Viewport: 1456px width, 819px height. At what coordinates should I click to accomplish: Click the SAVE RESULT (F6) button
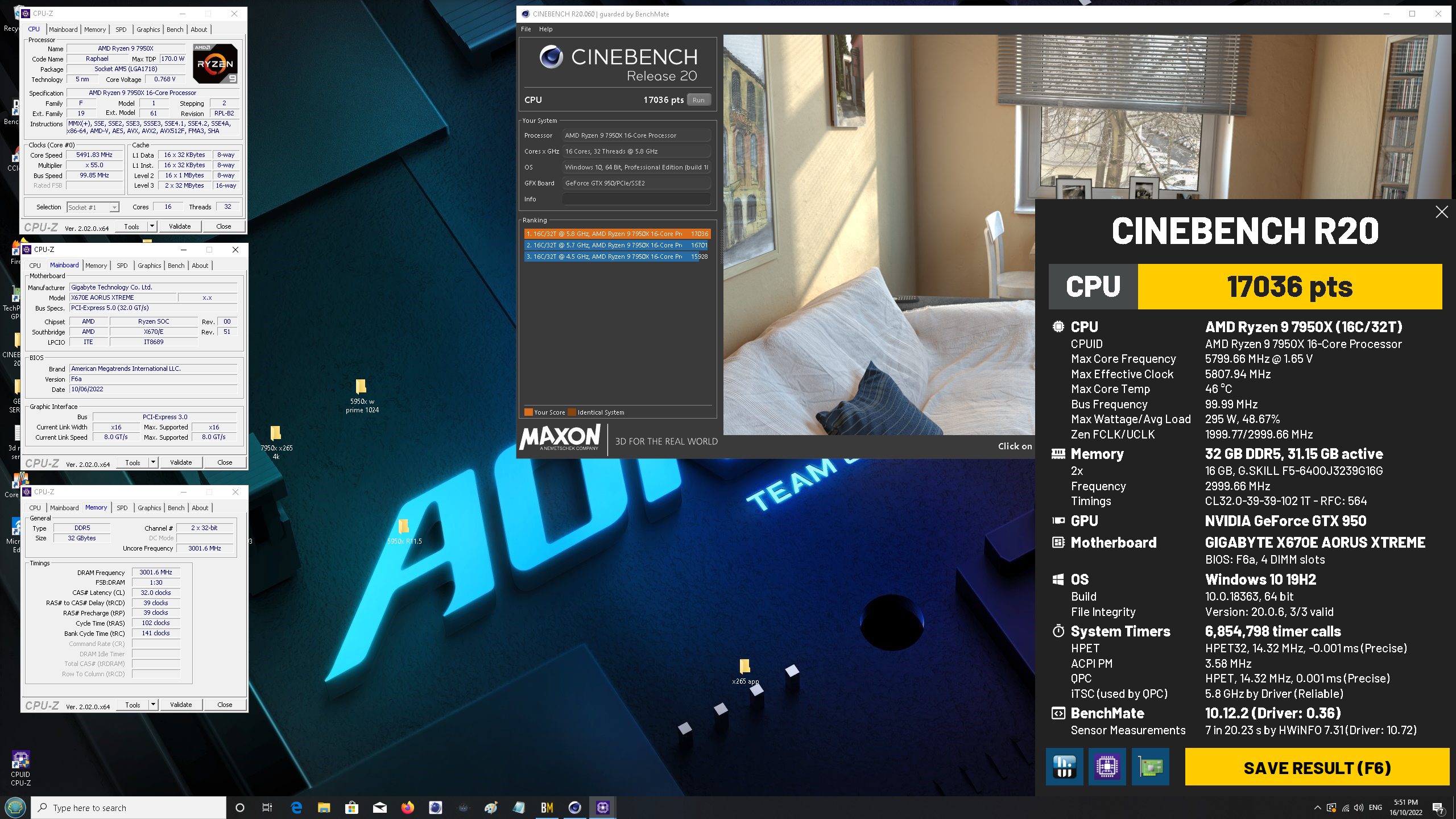click(1317, 767)
